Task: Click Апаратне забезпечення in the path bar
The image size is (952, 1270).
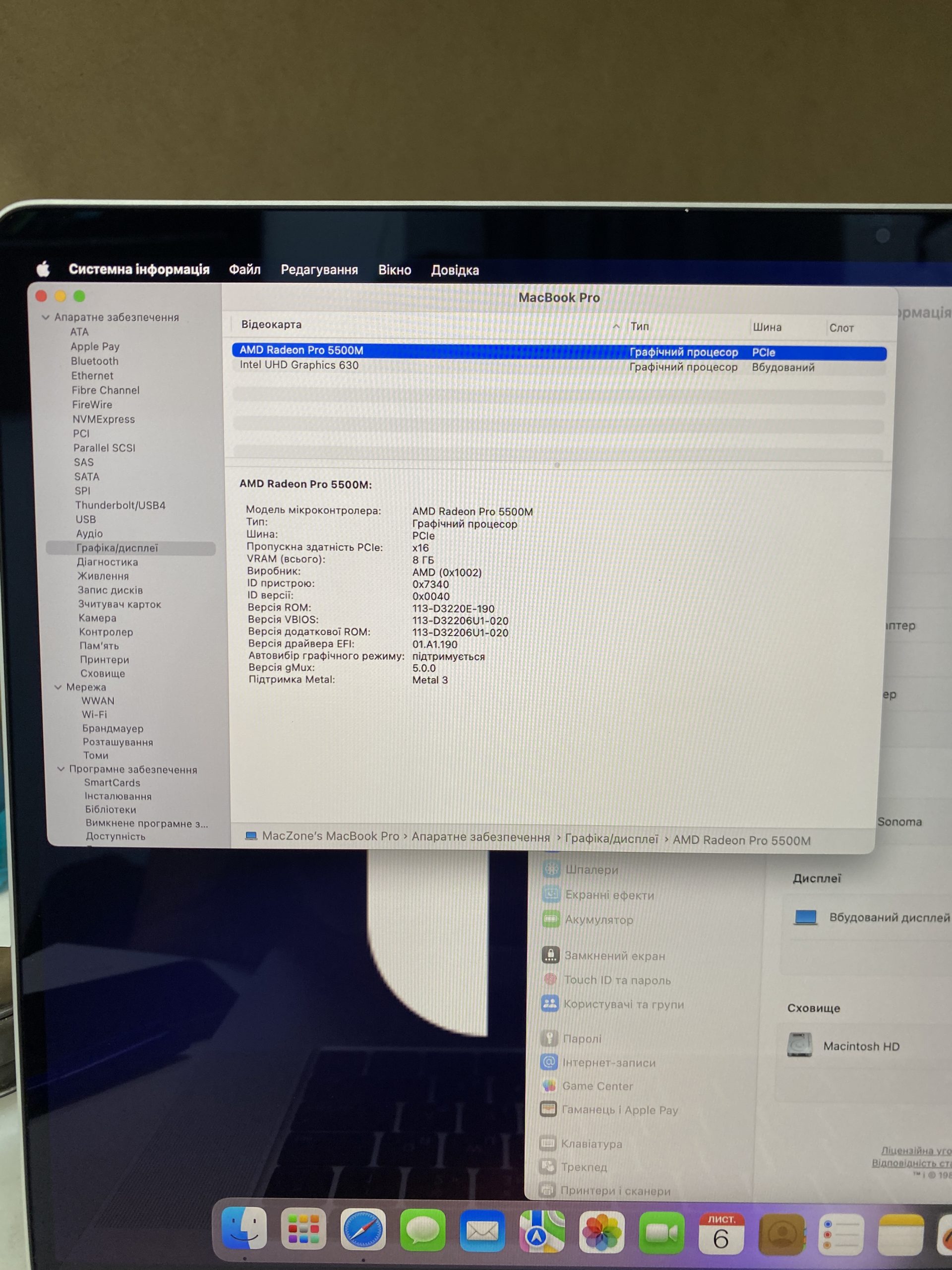Action: coord(481,837)
